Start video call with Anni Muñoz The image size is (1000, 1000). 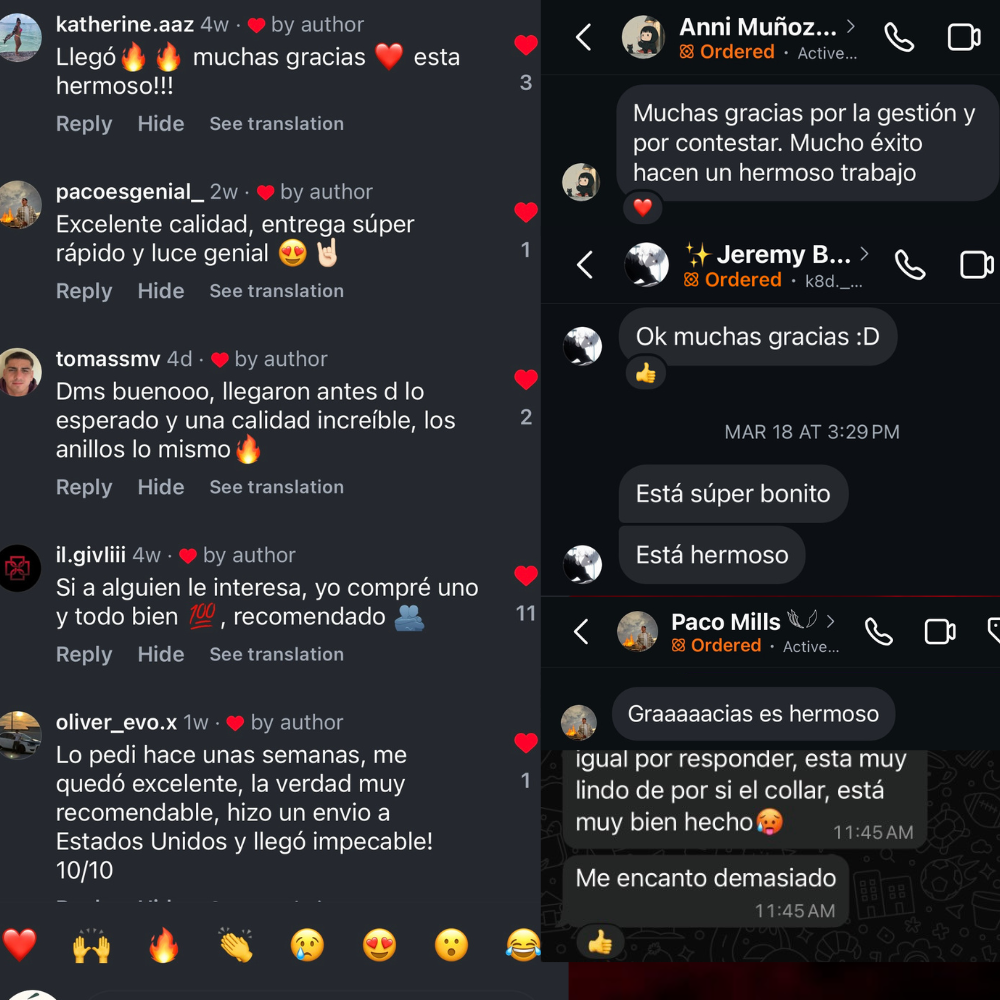click(964, 37)
